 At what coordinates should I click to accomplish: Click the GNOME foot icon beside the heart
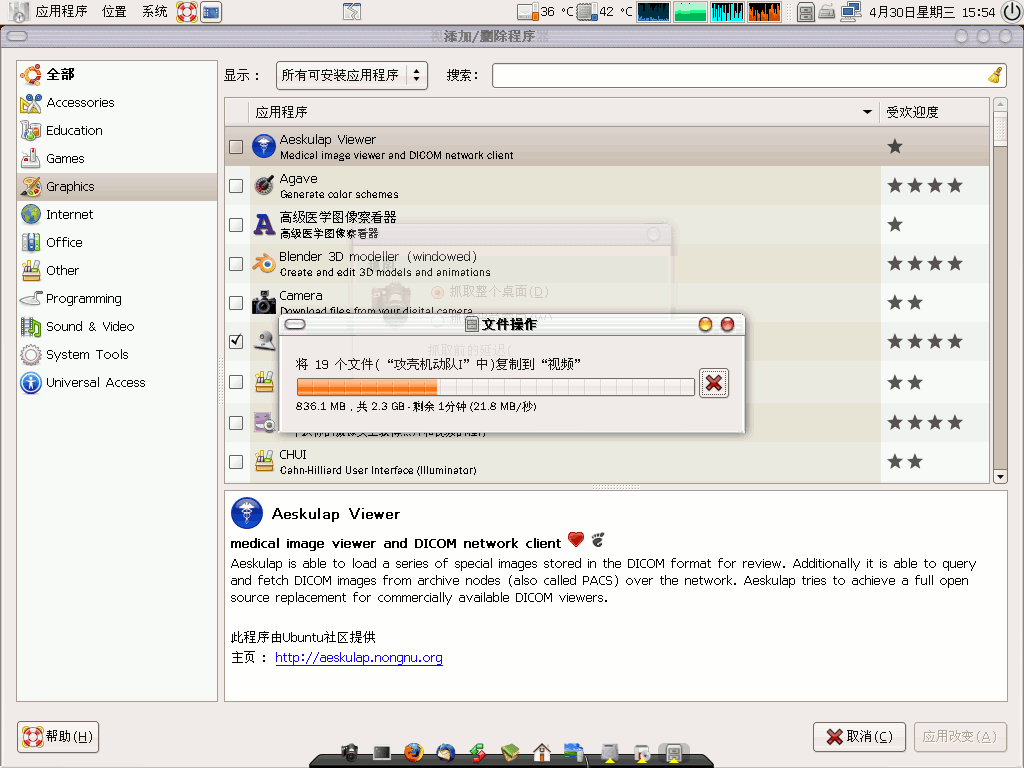coord(598,539)
